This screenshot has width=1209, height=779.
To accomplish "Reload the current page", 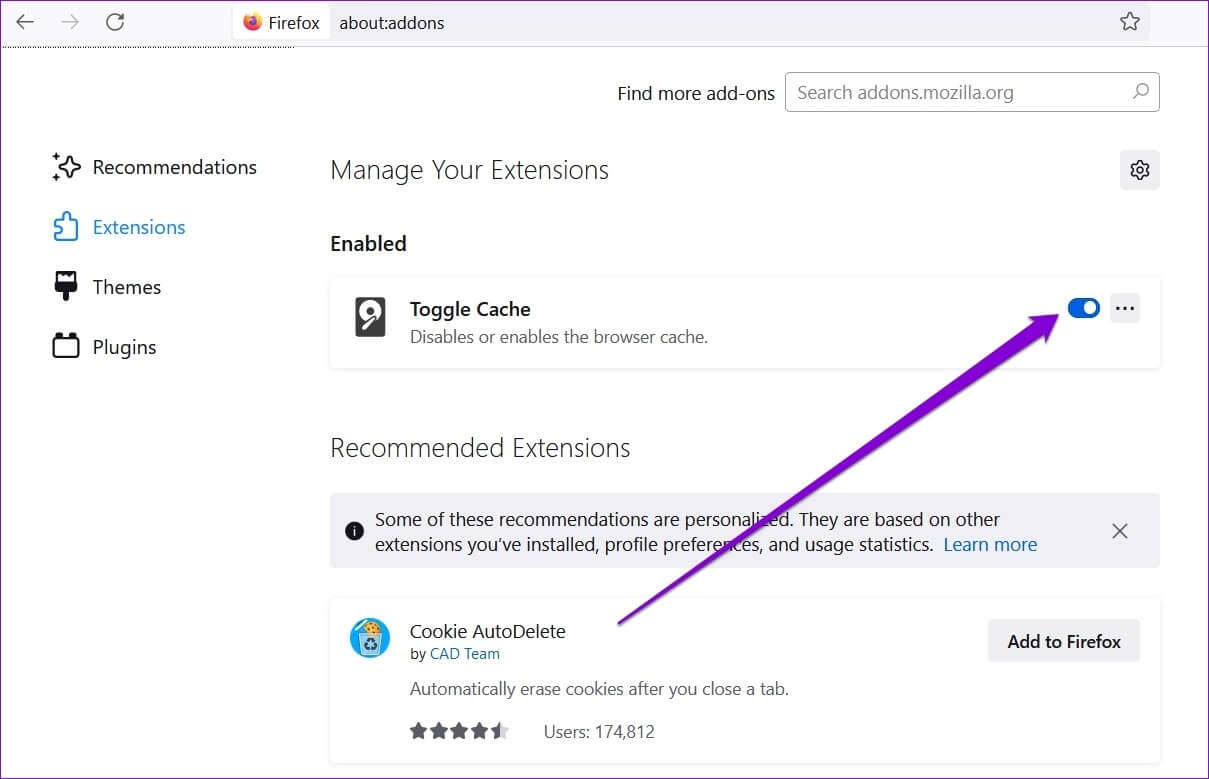I will point(115,22).
